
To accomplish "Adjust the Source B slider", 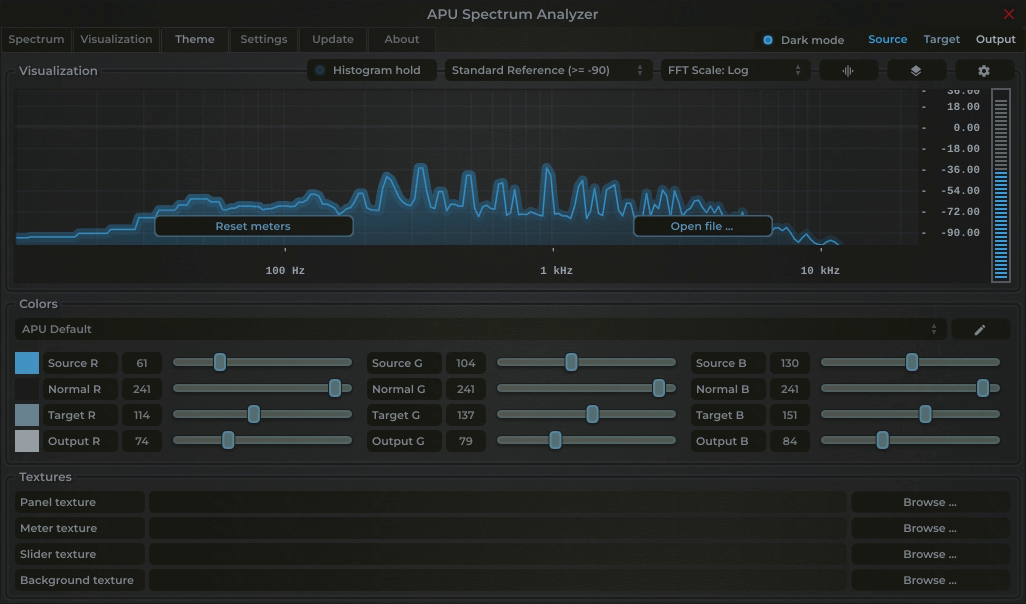I will coord(910,363).
